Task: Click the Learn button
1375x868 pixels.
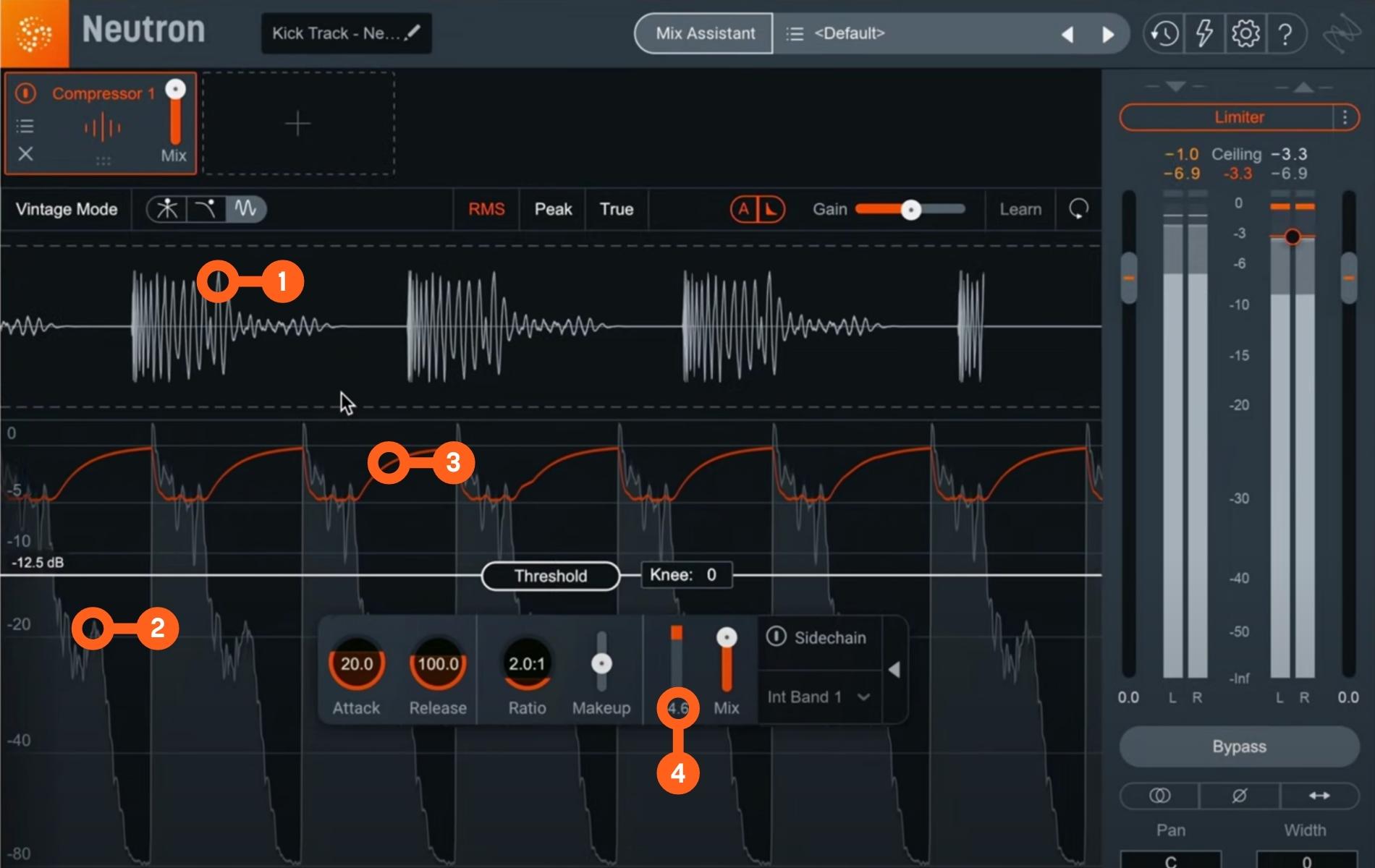Action: click(1020, 209)
